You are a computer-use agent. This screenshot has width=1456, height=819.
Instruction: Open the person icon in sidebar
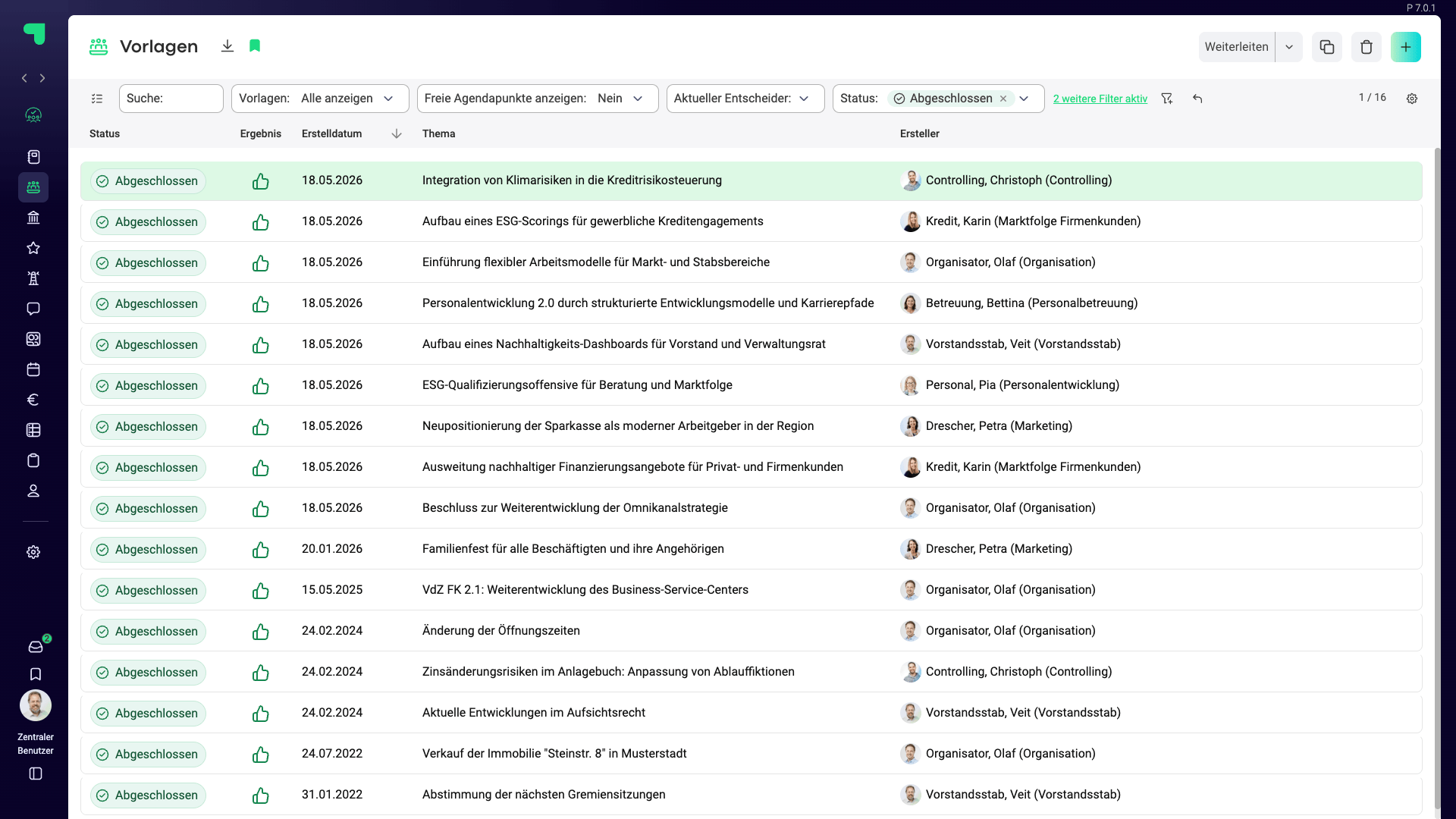pyautogui.click(x=33, y=491)
